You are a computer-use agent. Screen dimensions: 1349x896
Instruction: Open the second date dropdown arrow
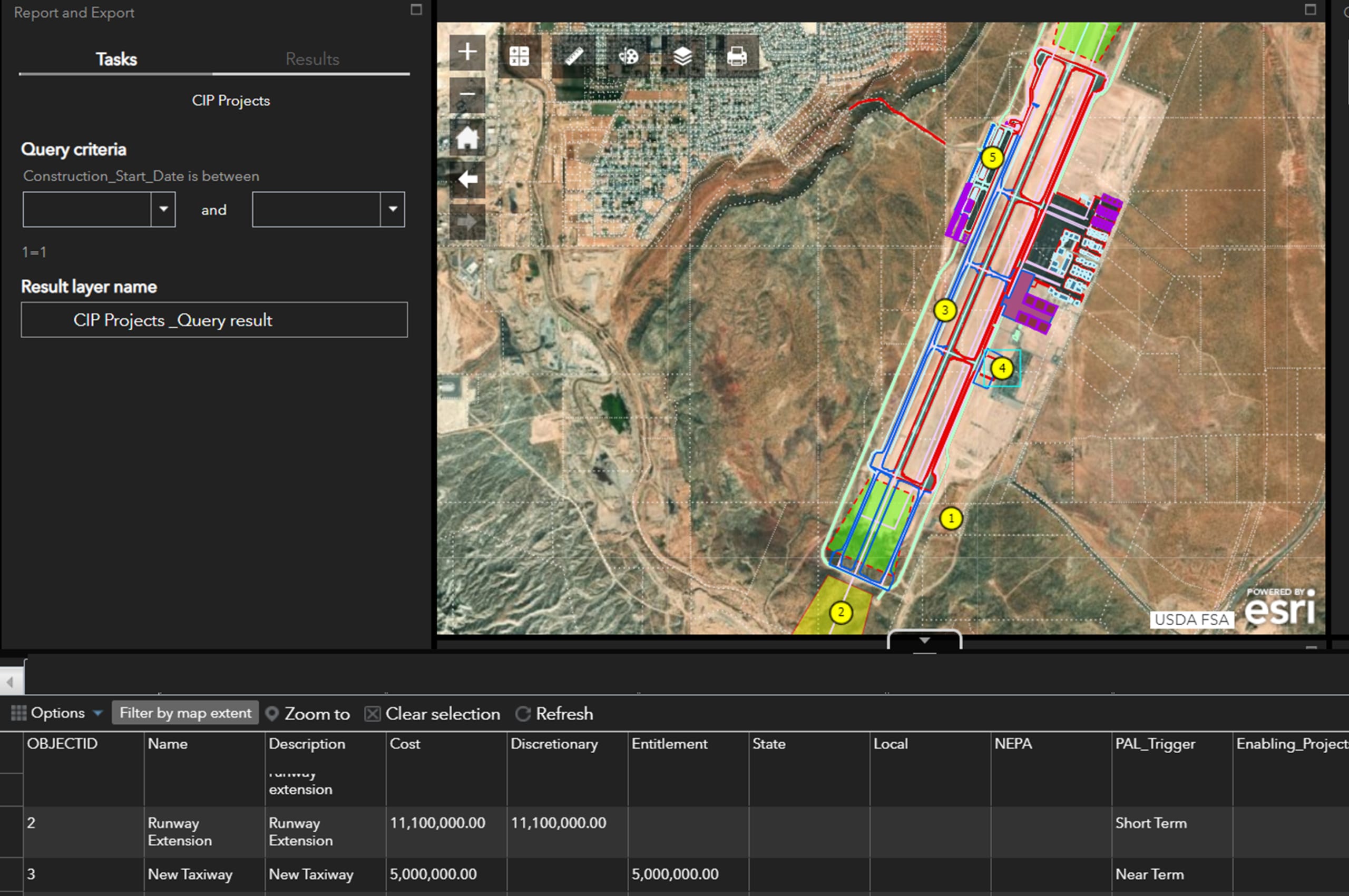393,209
